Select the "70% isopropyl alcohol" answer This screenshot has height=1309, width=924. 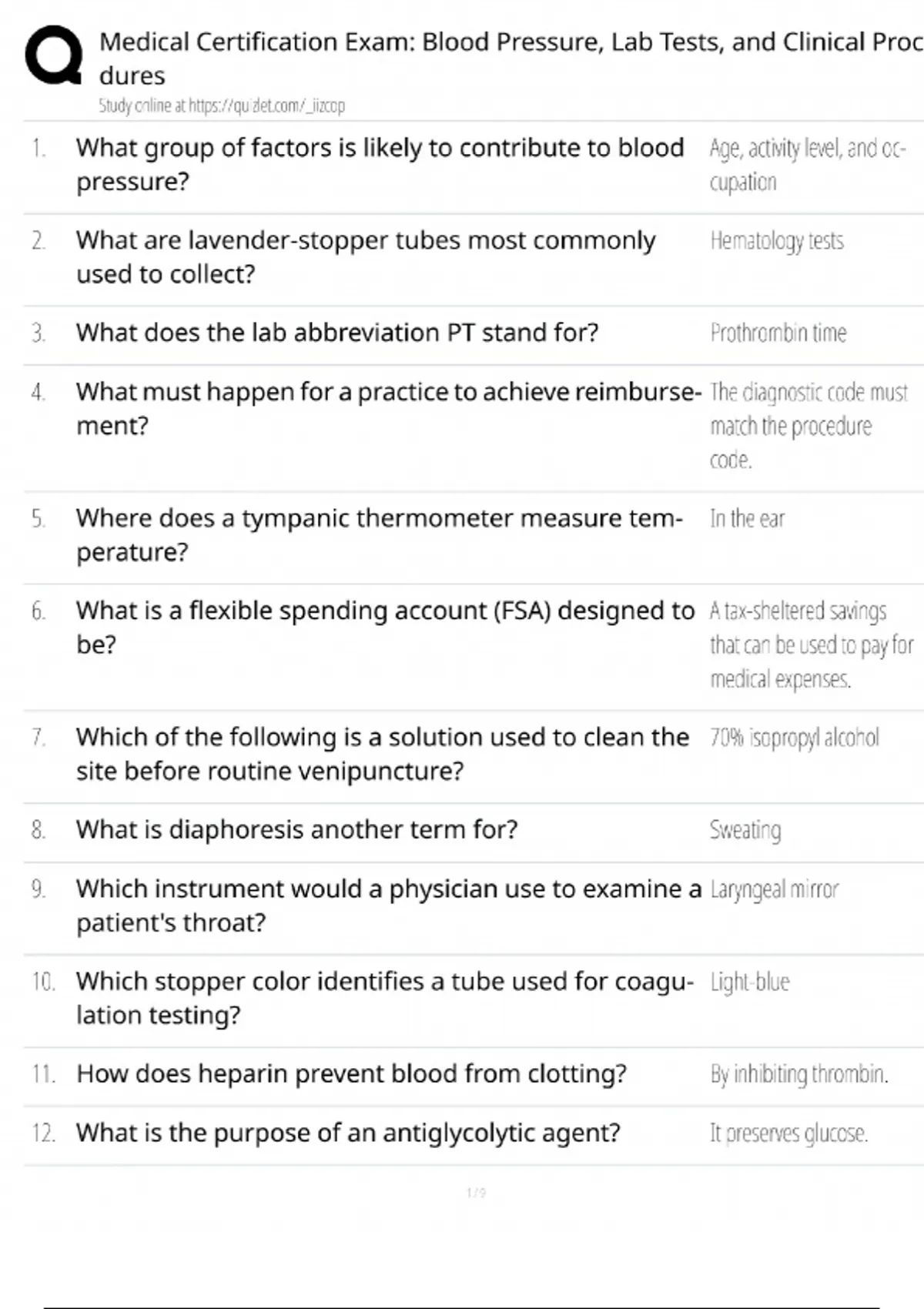[794, 738]
